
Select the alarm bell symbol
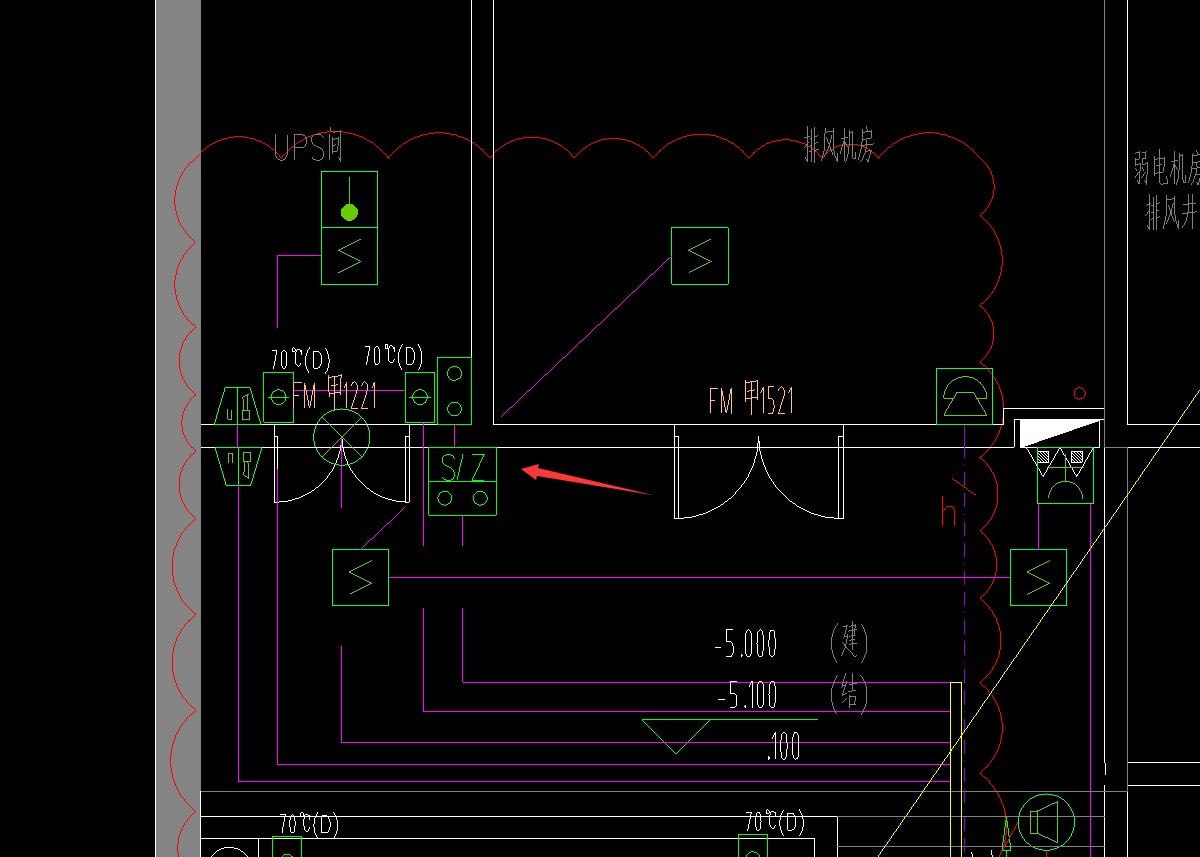point(1065,475)
